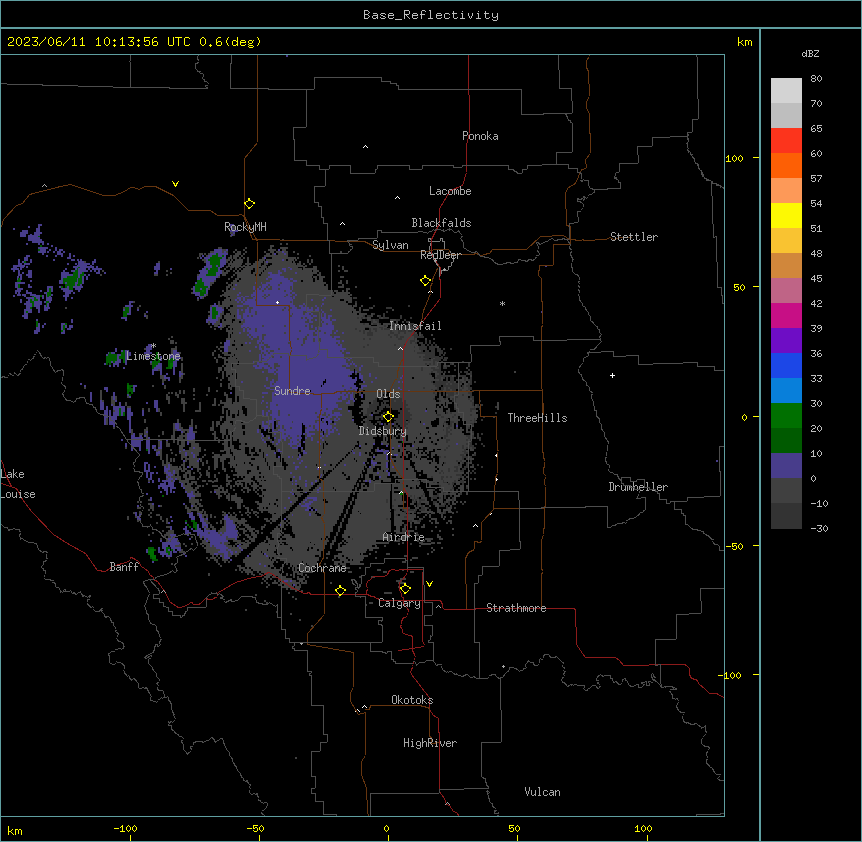
Task: Click the 50 tick on horizontal axis
Action: tap(514, 828)
